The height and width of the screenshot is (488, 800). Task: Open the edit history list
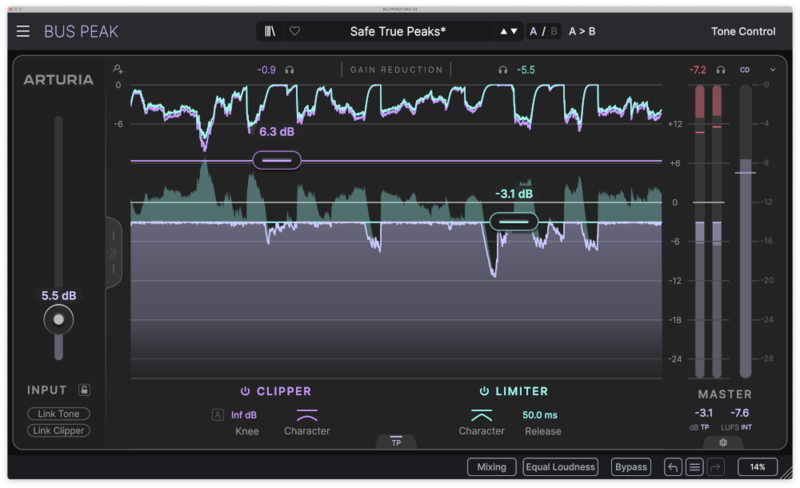click(x=694, y=467)
